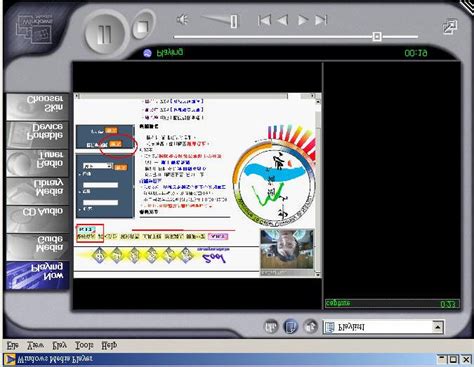Open the Portable Device tab
The width and height of the screenshot is (474, 367).
(x=37, y=135)
